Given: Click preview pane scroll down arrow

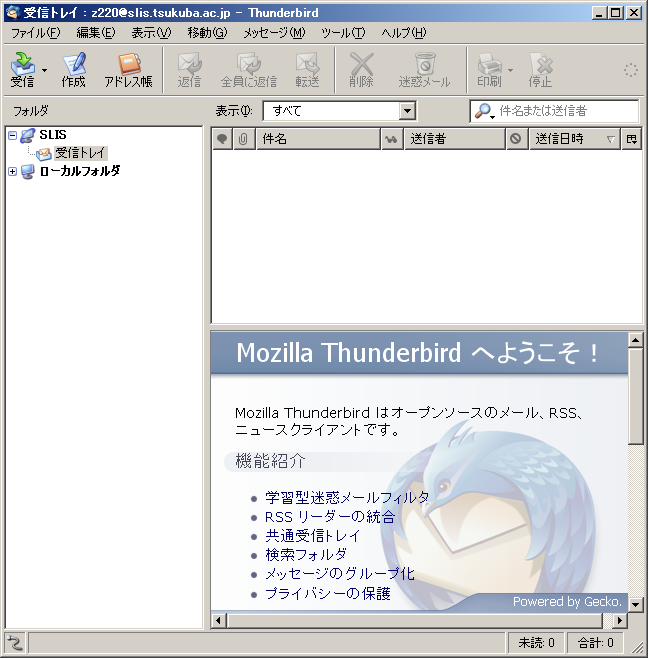Looking at the screenshot, I should pyautogui.click(x=635, y=605).
